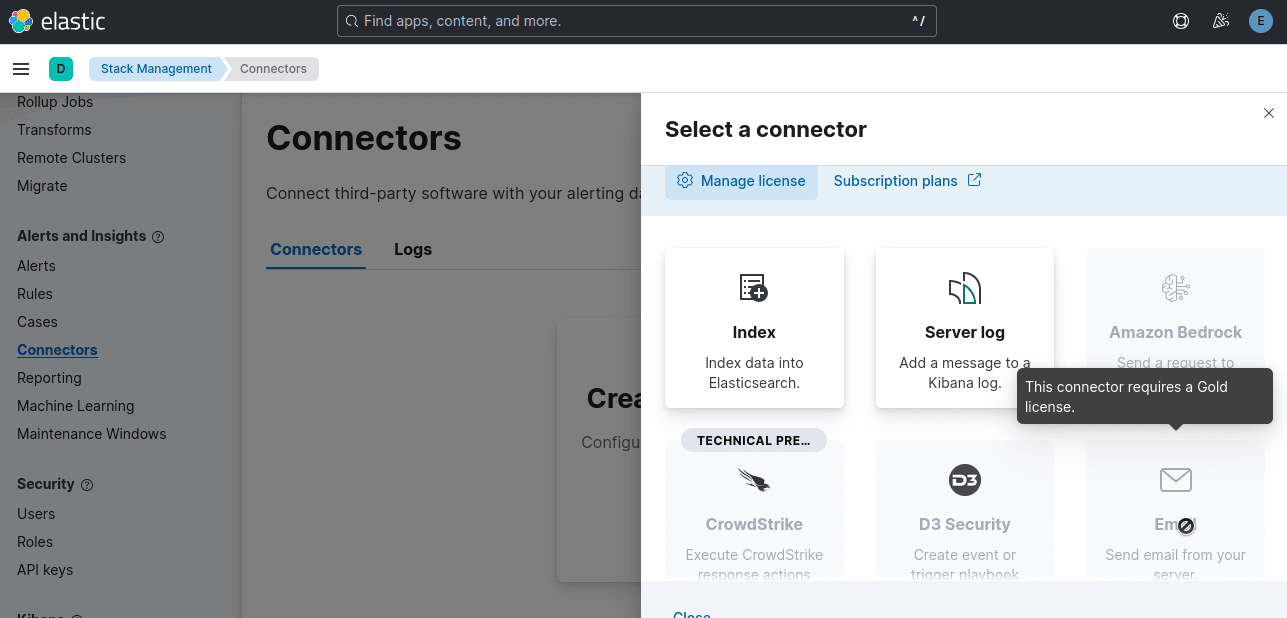Click the Amazon Bedrock brain icon
Viewport: 1287px width, 618px height.
(1176, 288)
